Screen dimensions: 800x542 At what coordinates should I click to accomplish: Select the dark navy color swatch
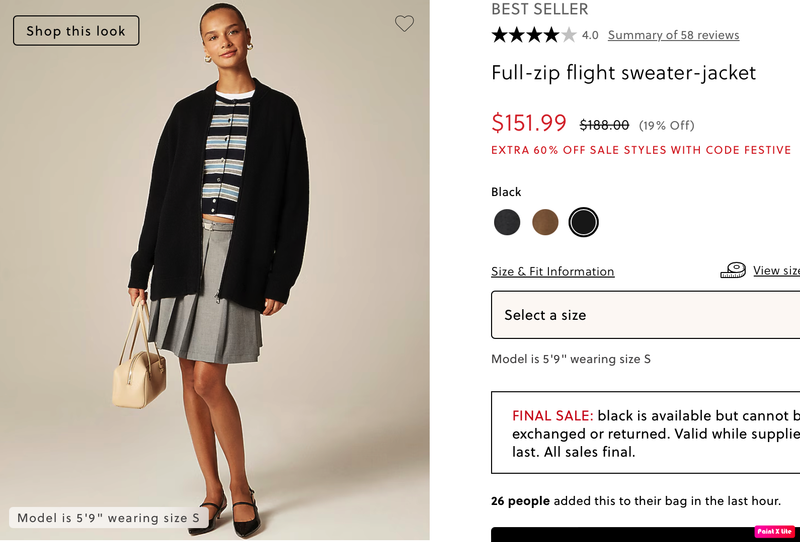[x=507, y=222]
